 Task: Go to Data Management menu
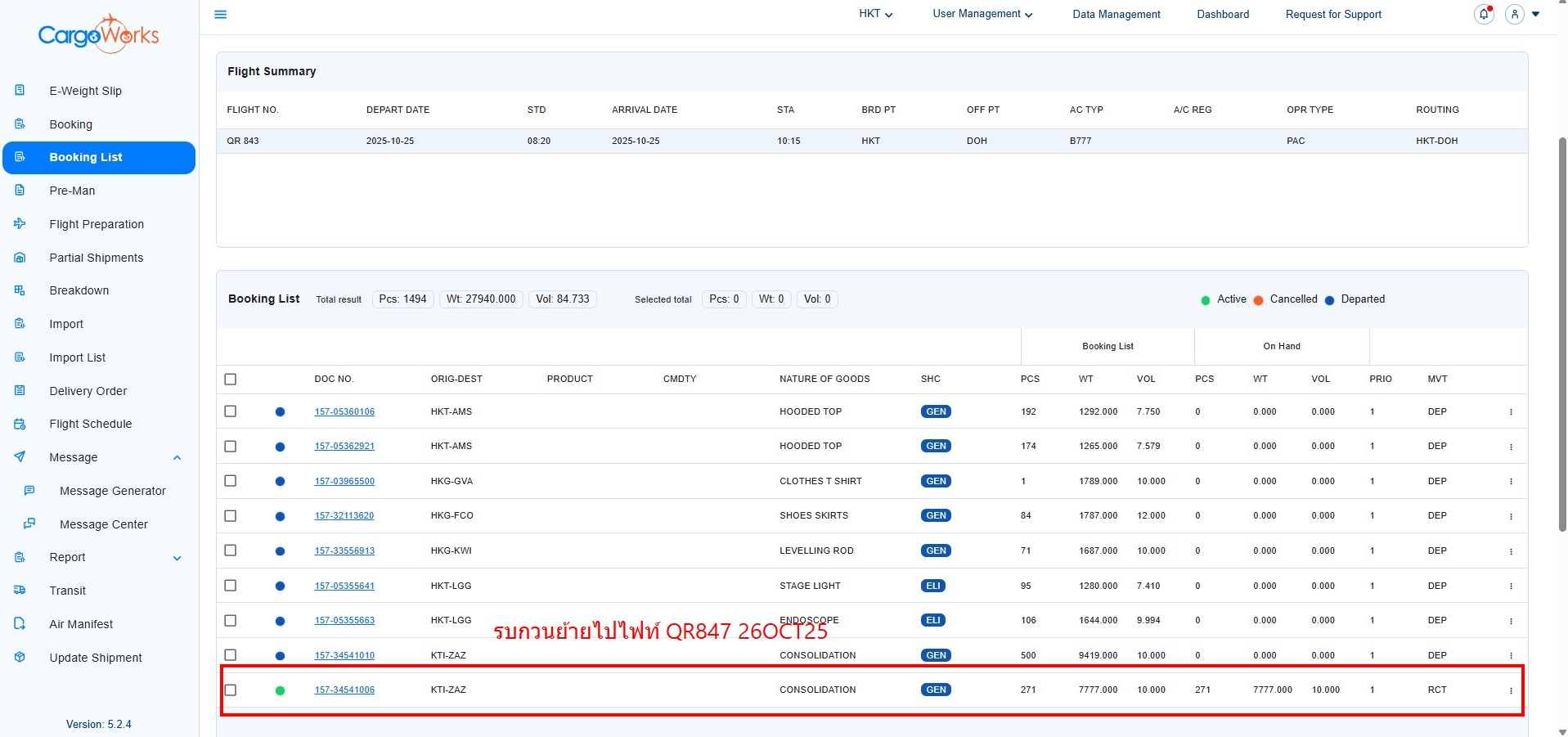tap(1116, 14)
